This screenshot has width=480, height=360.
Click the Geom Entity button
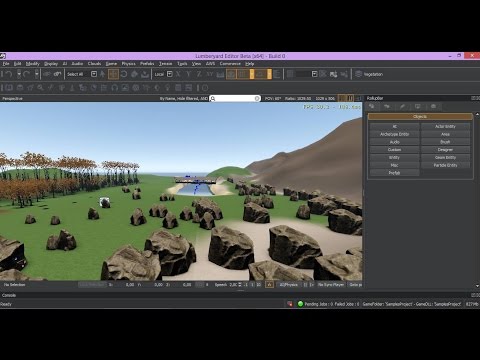[x=445, y=157]
